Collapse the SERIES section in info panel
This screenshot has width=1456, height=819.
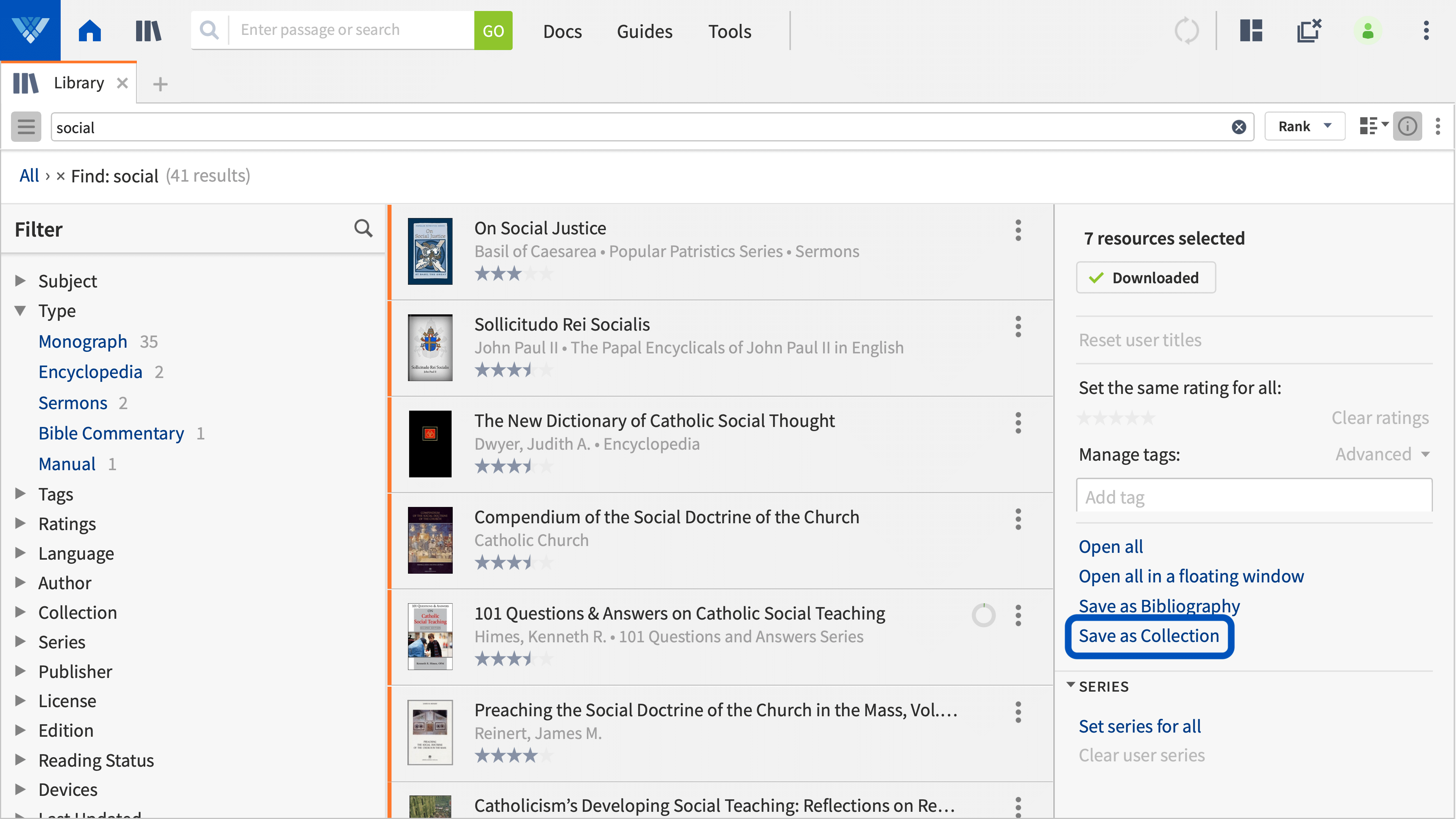(x=1070, y=685)
